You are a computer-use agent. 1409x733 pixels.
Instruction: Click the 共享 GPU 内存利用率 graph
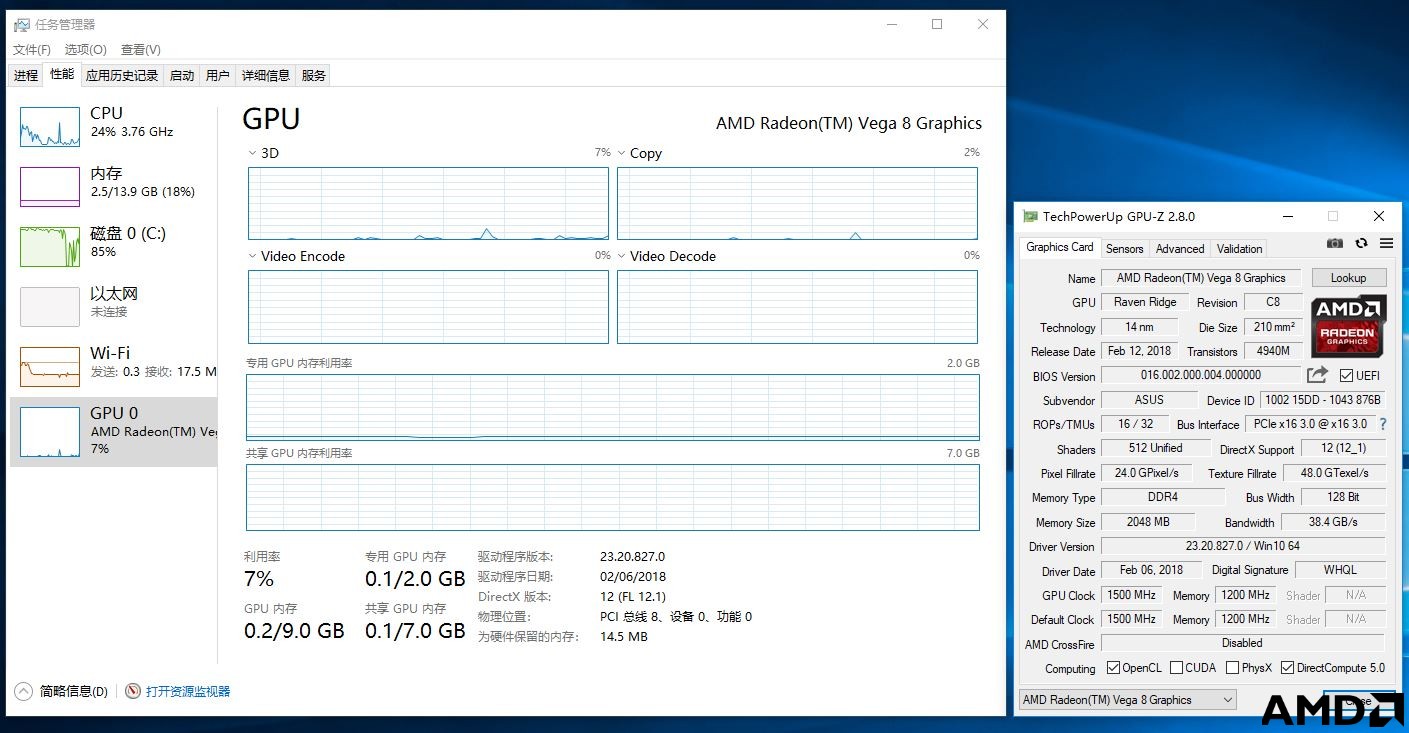613,497
